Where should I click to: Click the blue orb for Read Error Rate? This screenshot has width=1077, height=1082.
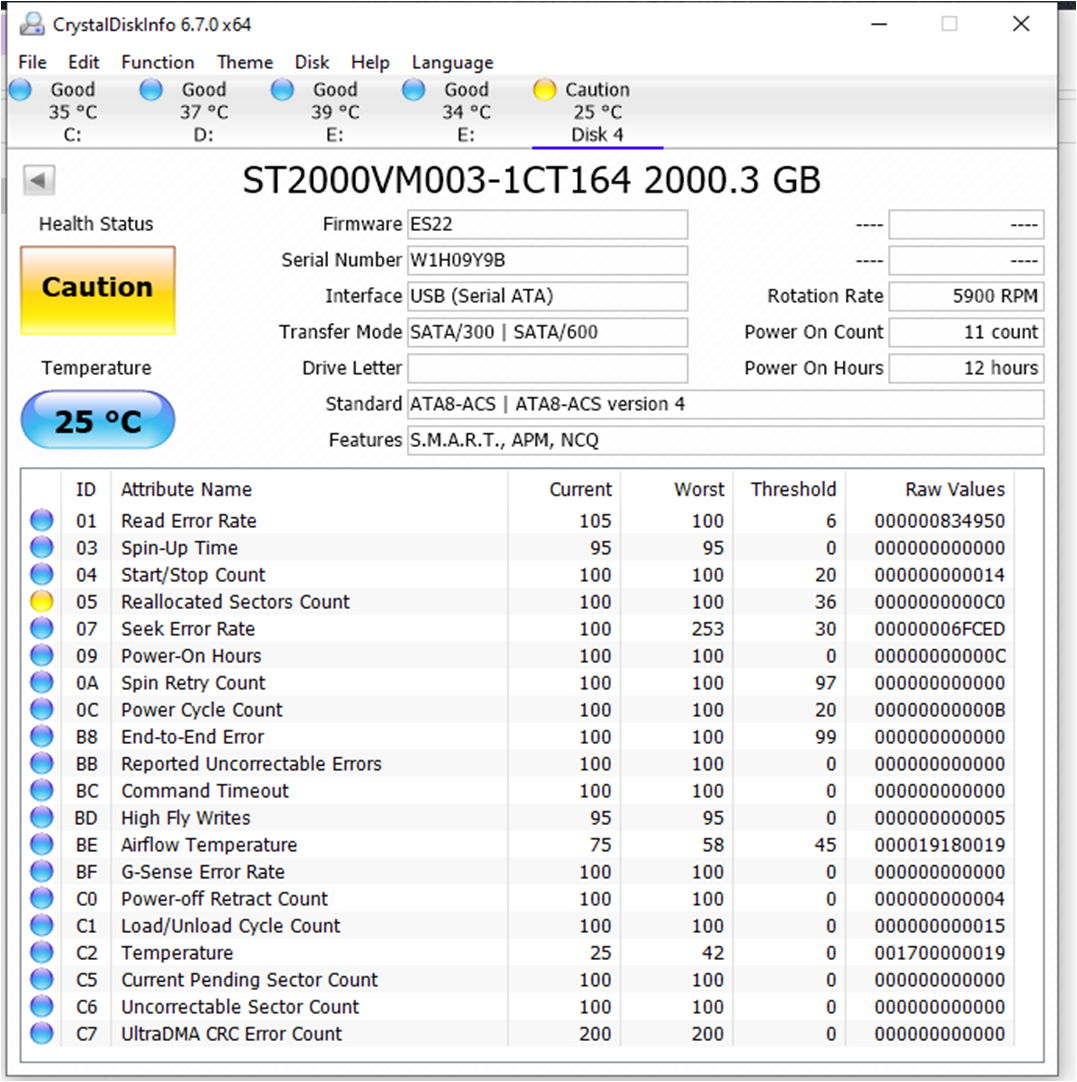pyautogui.click(x=42, y=520)
